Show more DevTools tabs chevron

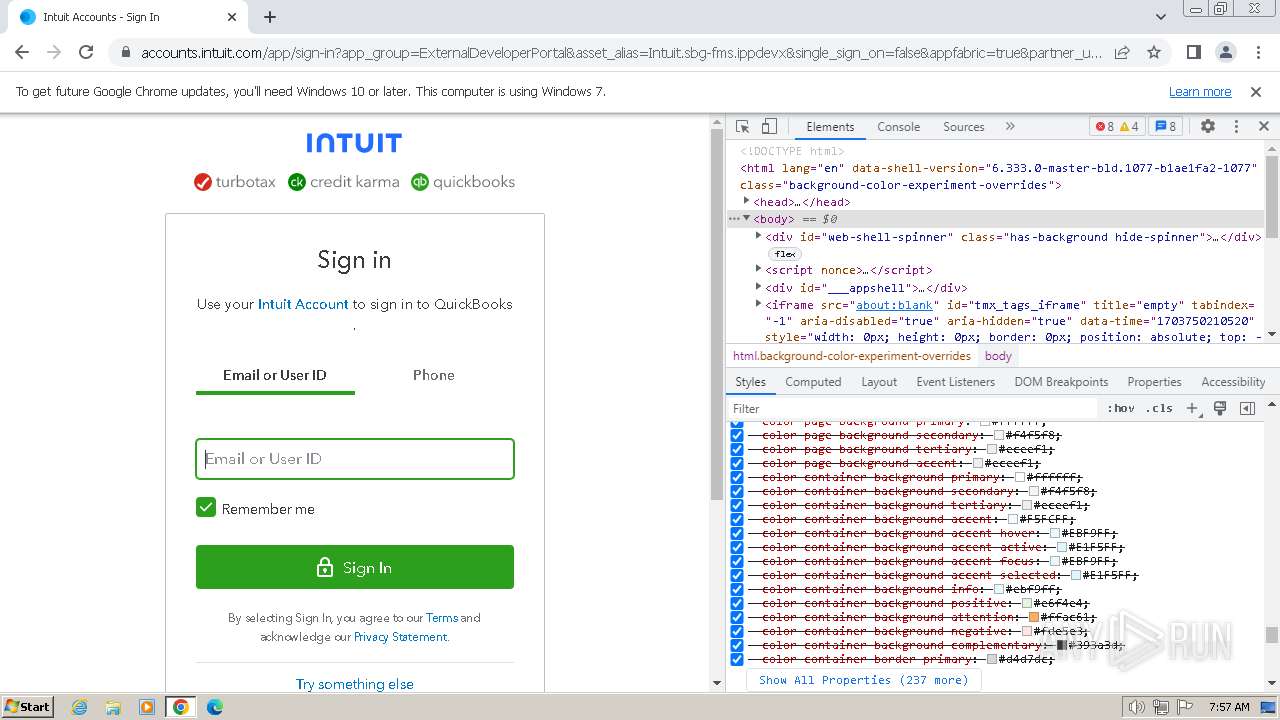pyautogui.click(x=1010, y=127)
